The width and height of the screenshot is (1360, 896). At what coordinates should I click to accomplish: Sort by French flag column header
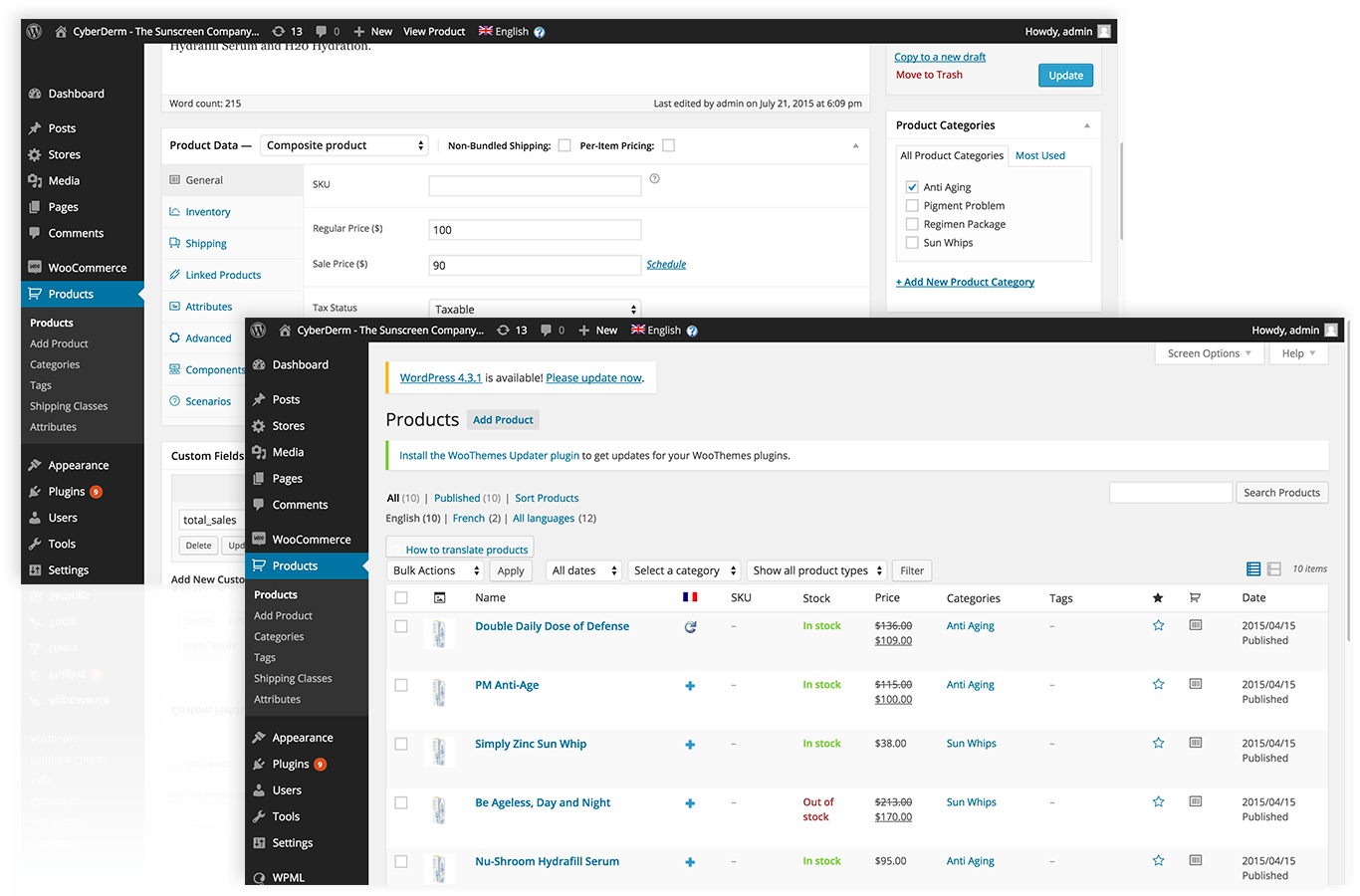pyautogui.click(x=690, y=597)
